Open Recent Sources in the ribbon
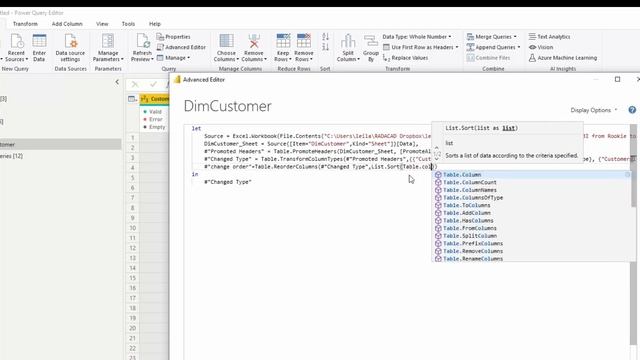 16,48
